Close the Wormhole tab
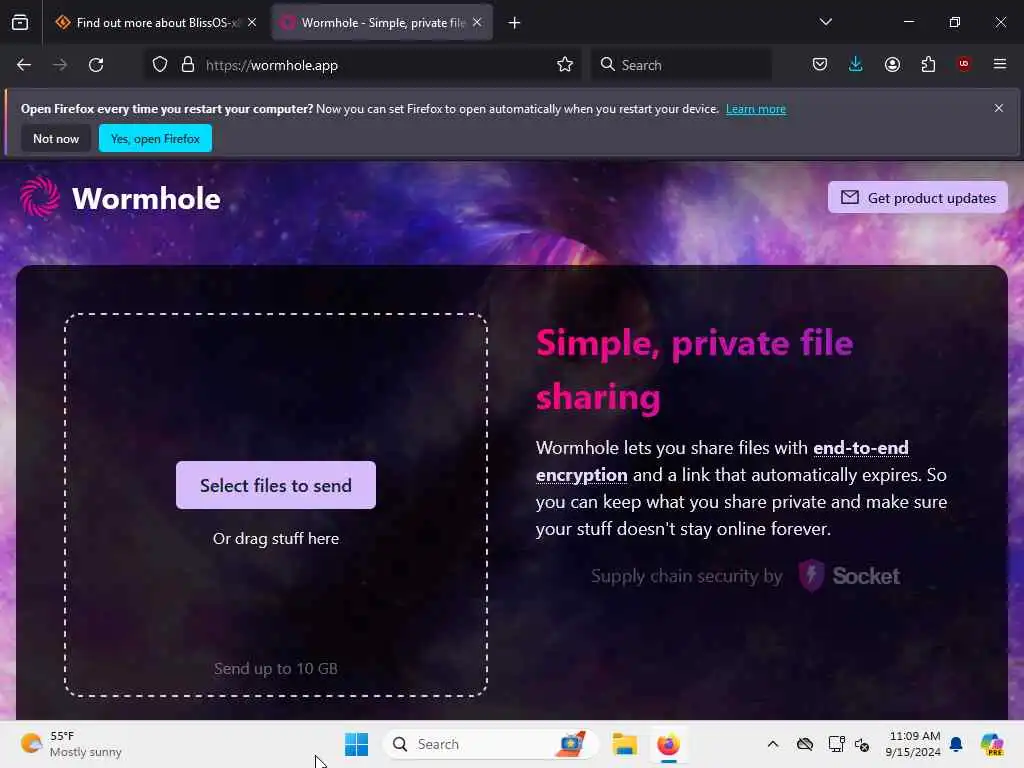Viewport: 1024px width, 768px height. click(x=477, y=22)
